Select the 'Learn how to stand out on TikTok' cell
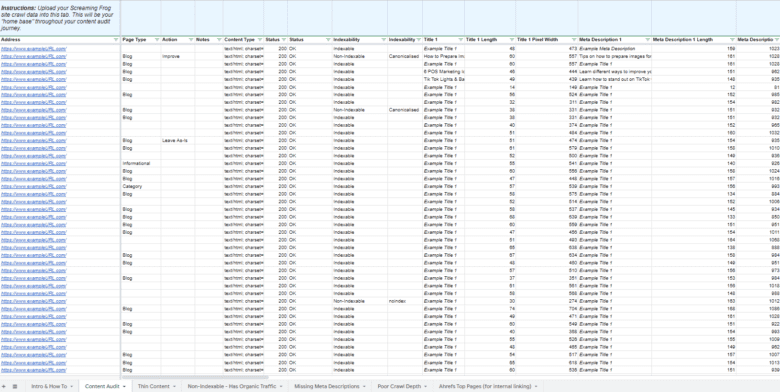 click(614, 80)
